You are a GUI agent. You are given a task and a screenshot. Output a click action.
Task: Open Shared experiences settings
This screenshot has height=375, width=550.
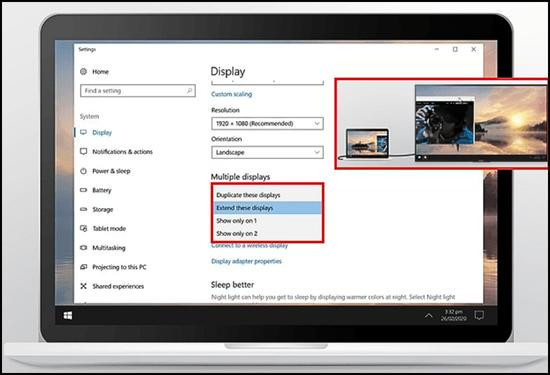pos(118,286)
